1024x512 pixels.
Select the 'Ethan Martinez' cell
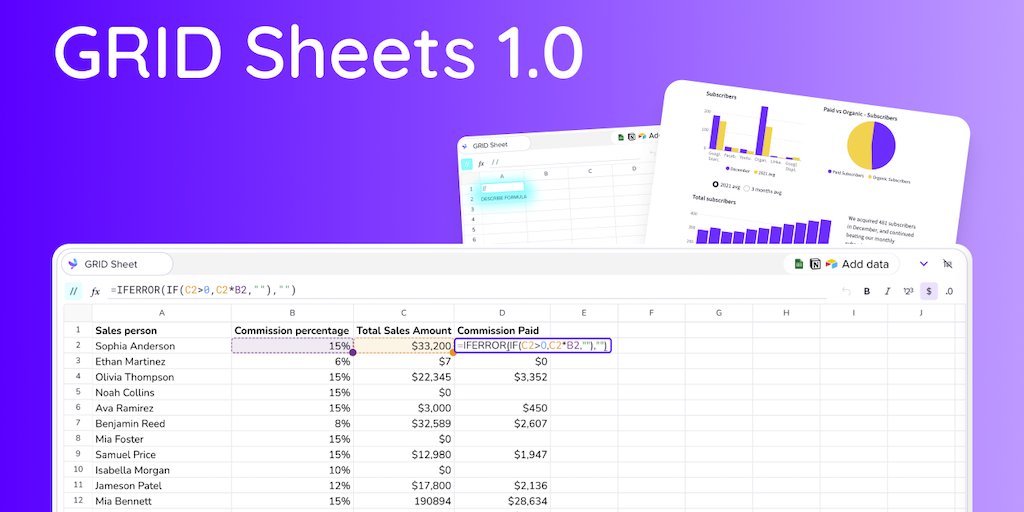coord(162,361)
